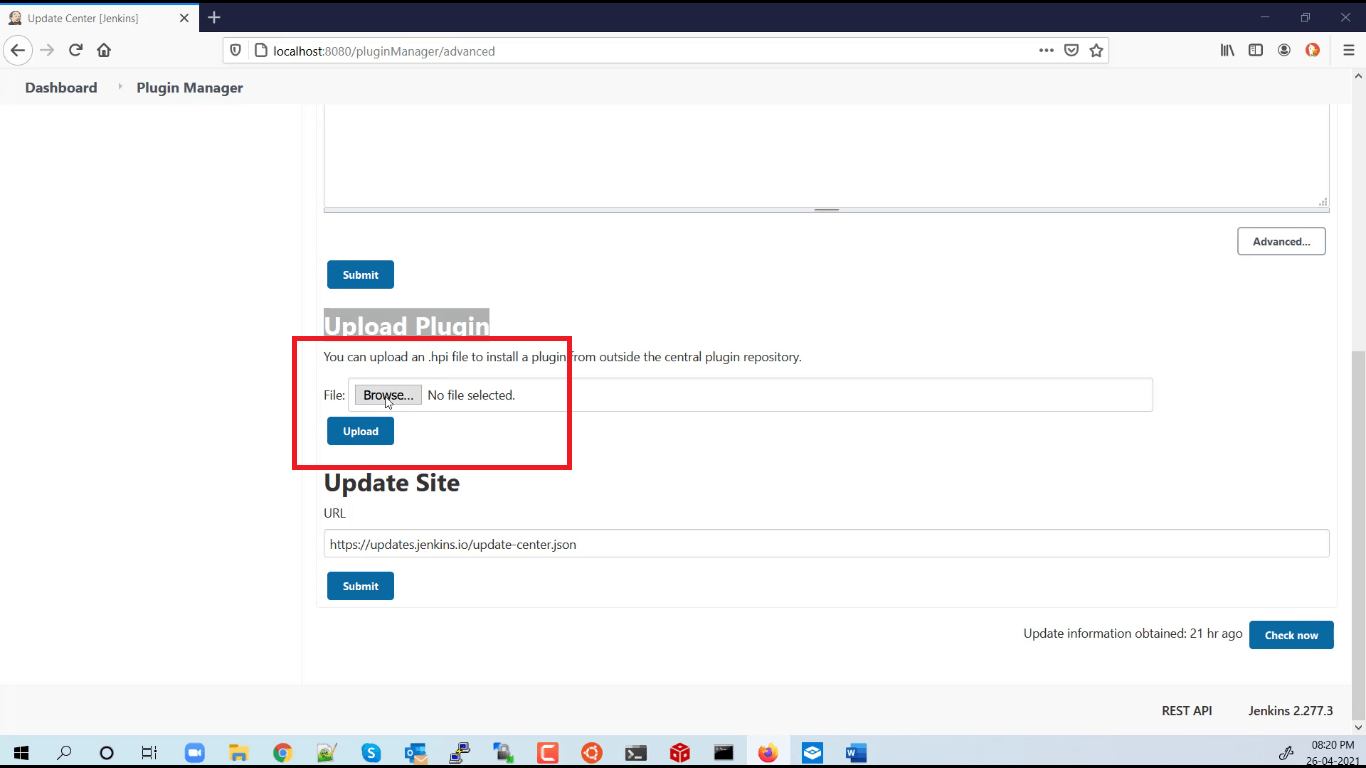This screenshot has height=768, width=1366.
Task: Open the Firefox account icon
Action: 1284,49
